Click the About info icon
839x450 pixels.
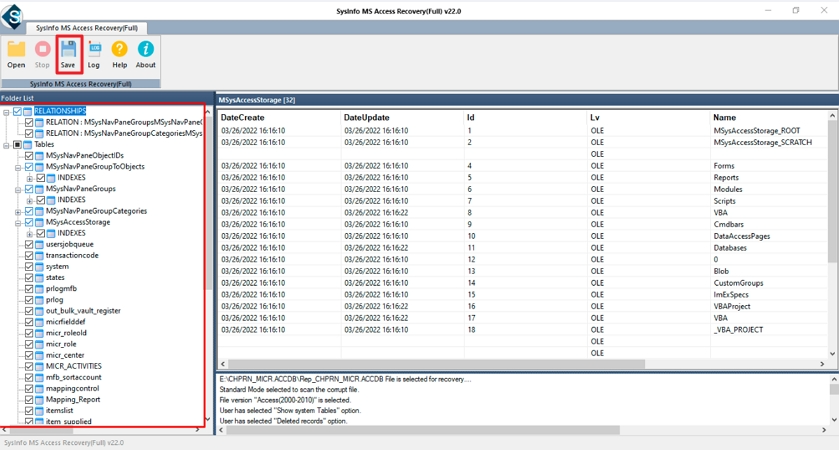(146, 54)
